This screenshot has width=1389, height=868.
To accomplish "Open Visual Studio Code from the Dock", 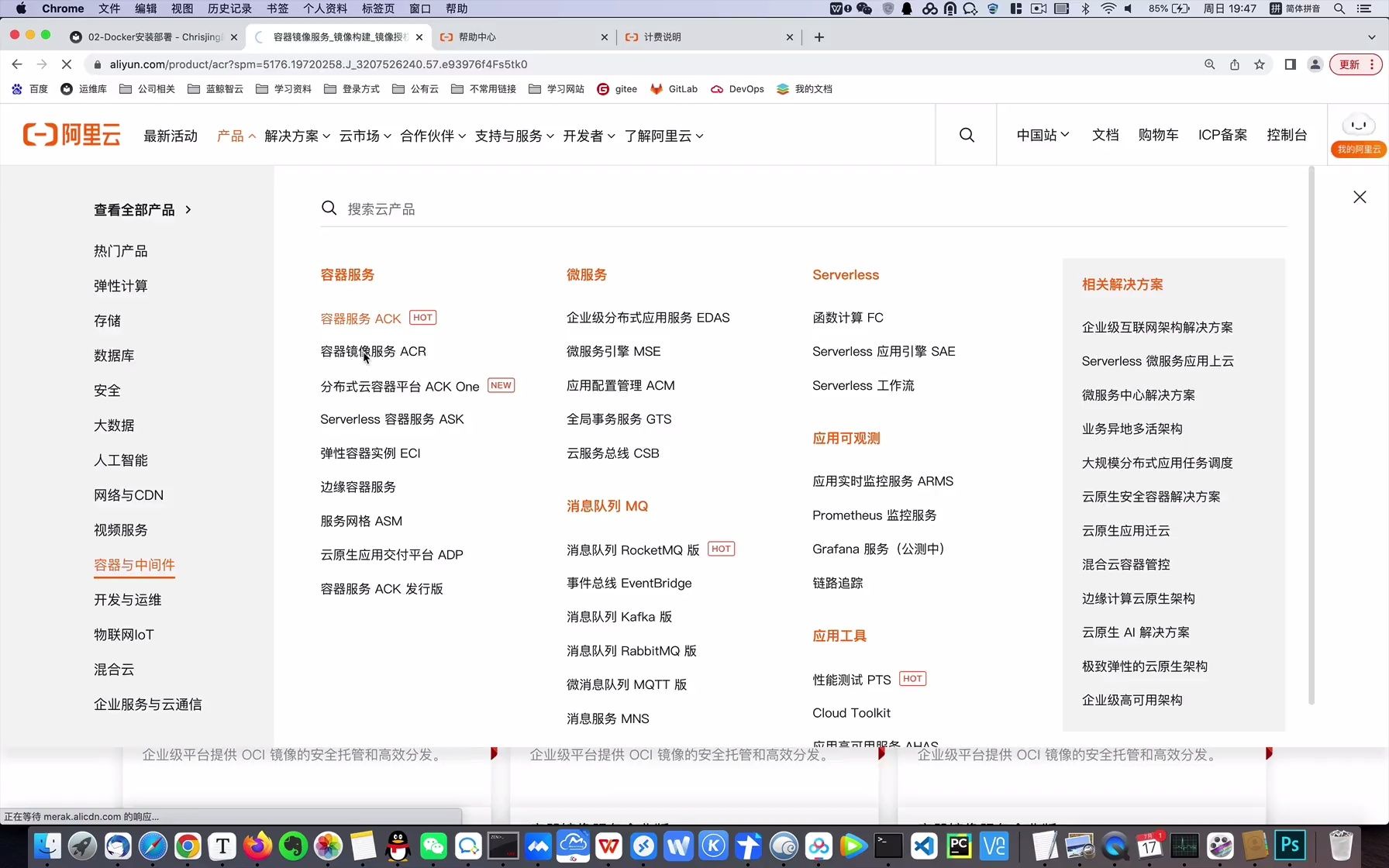I will [924, 846].
